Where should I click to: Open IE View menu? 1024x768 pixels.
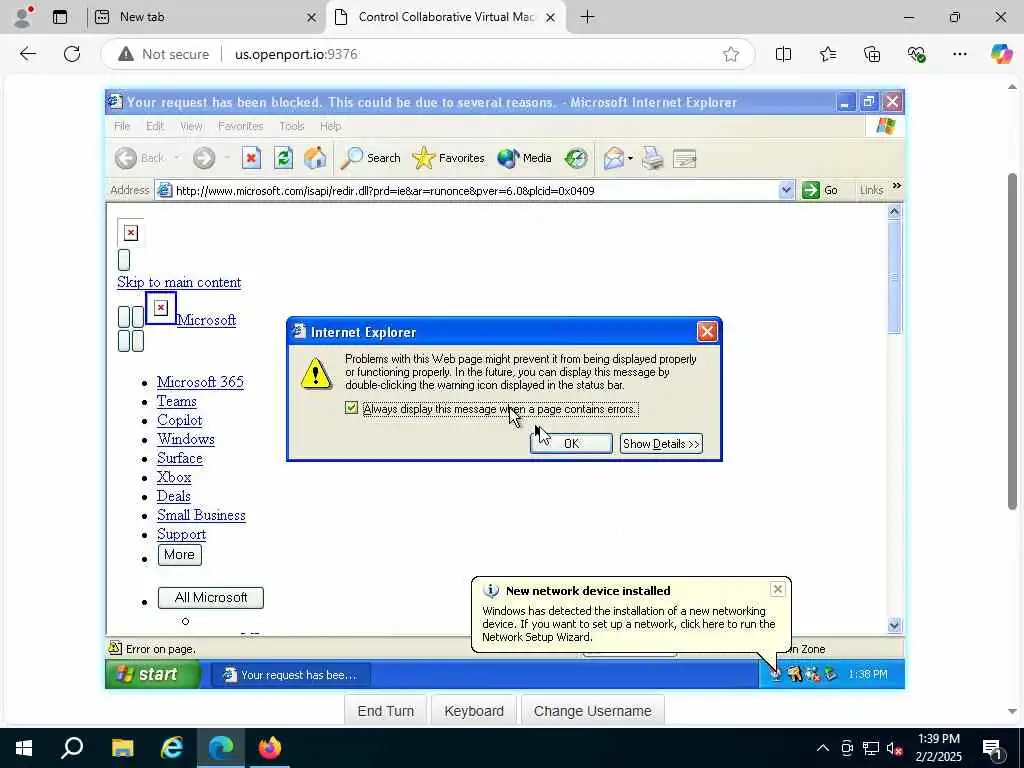pos(191,126)
